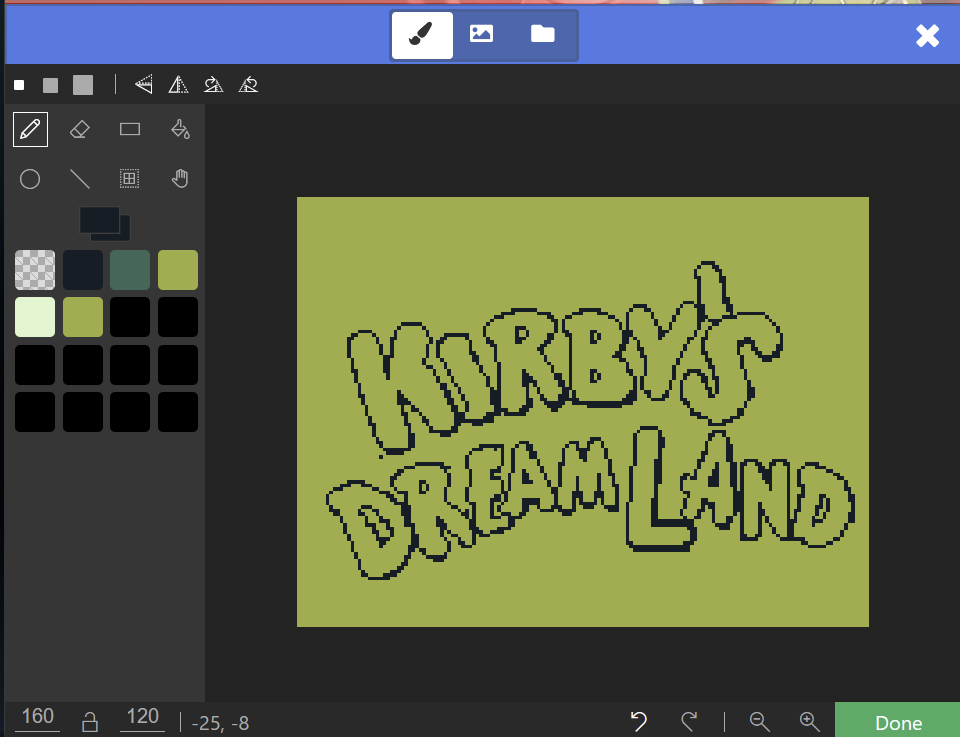The image size is (960, 737).
Task: Choose the largest brush size
Action: 83,85
